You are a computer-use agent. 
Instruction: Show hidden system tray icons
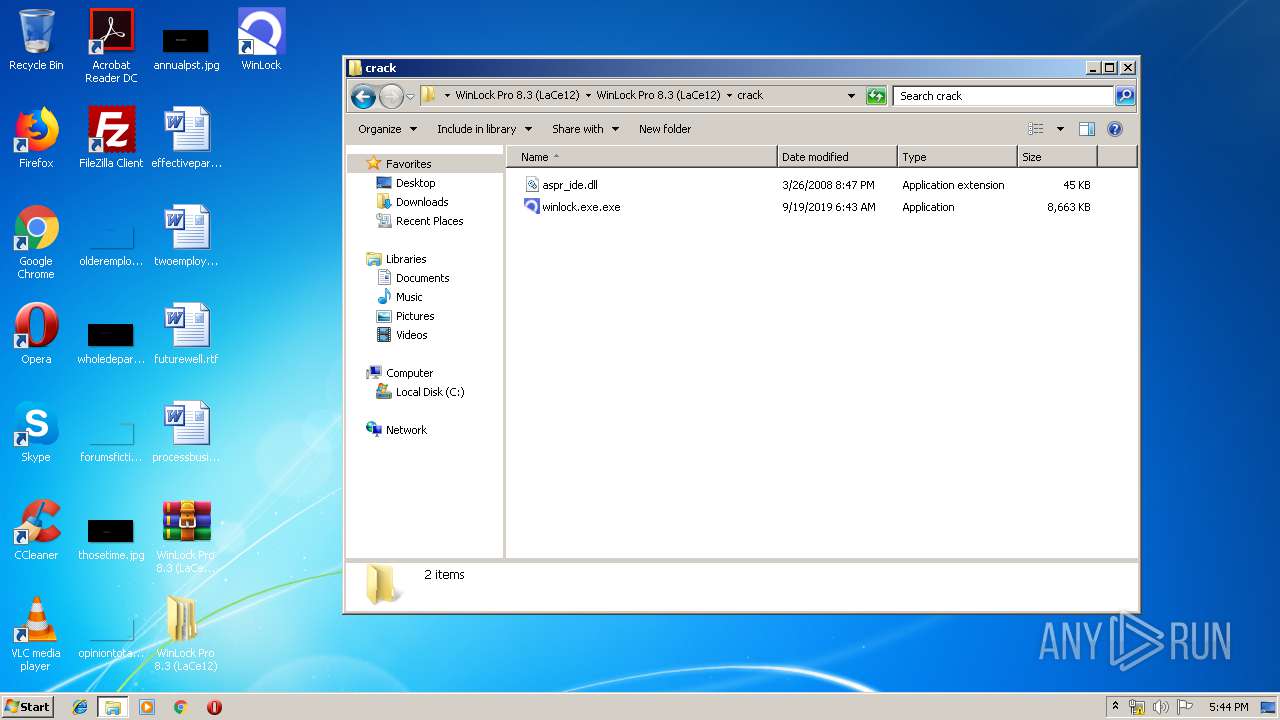(x=1115, y=706)
